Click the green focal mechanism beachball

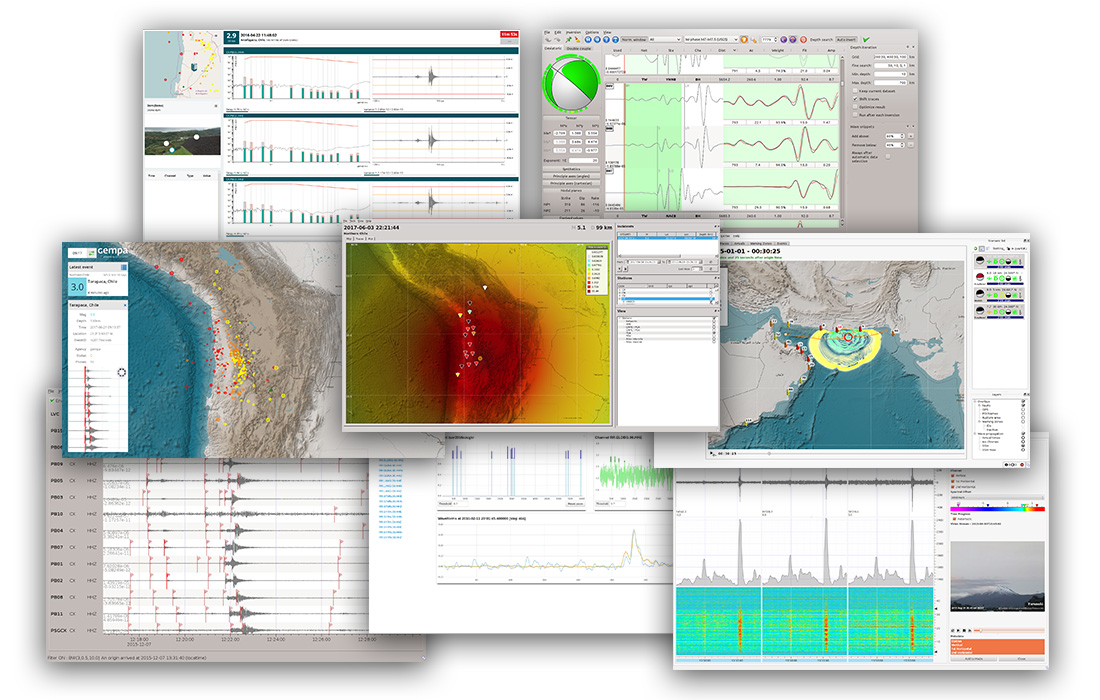[571, 84]
